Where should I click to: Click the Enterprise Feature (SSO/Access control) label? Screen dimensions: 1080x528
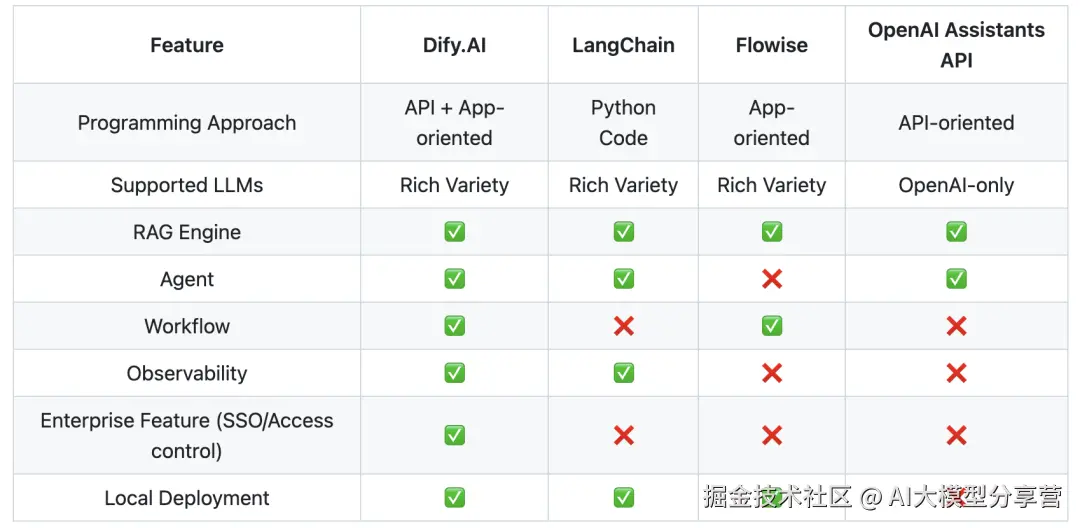coord(187,435)
